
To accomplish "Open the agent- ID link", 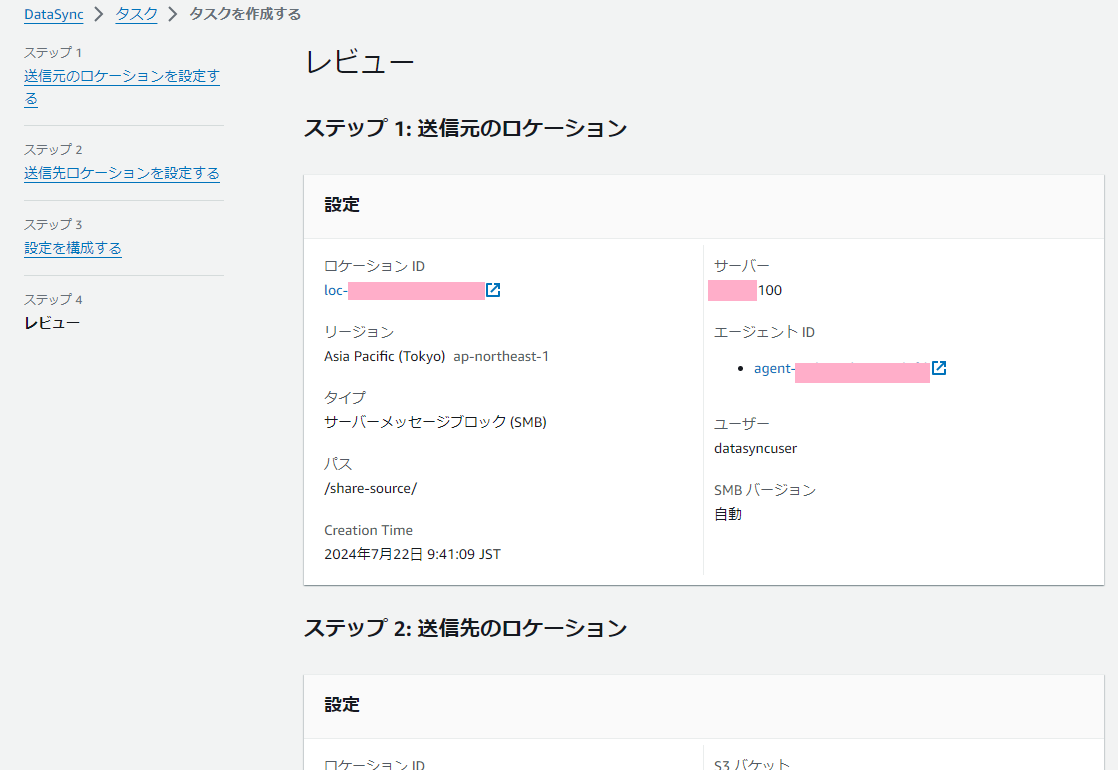I will 841,369.
